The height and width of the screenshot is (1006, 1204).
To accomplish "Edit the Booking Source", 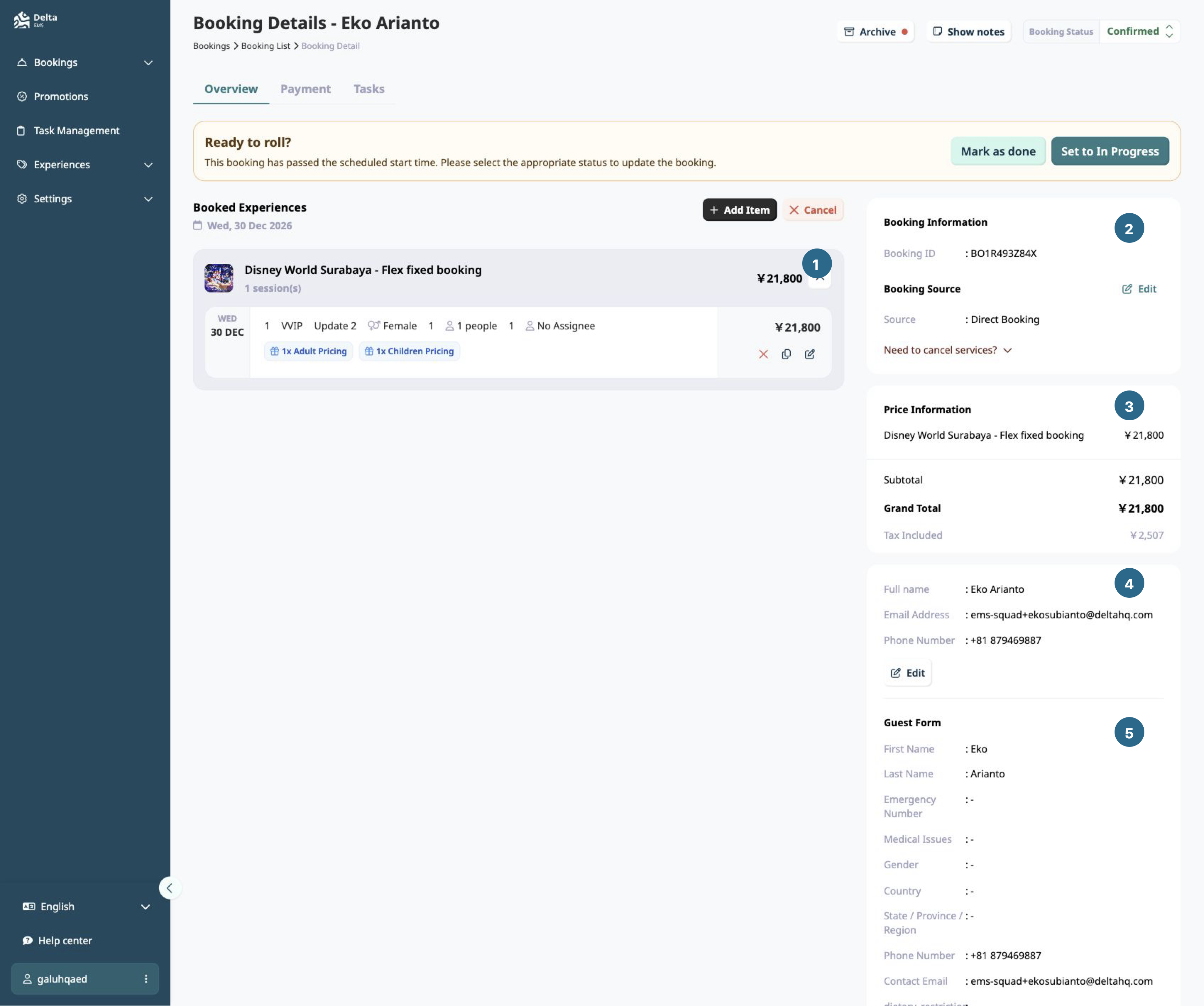I will 1139,289.
